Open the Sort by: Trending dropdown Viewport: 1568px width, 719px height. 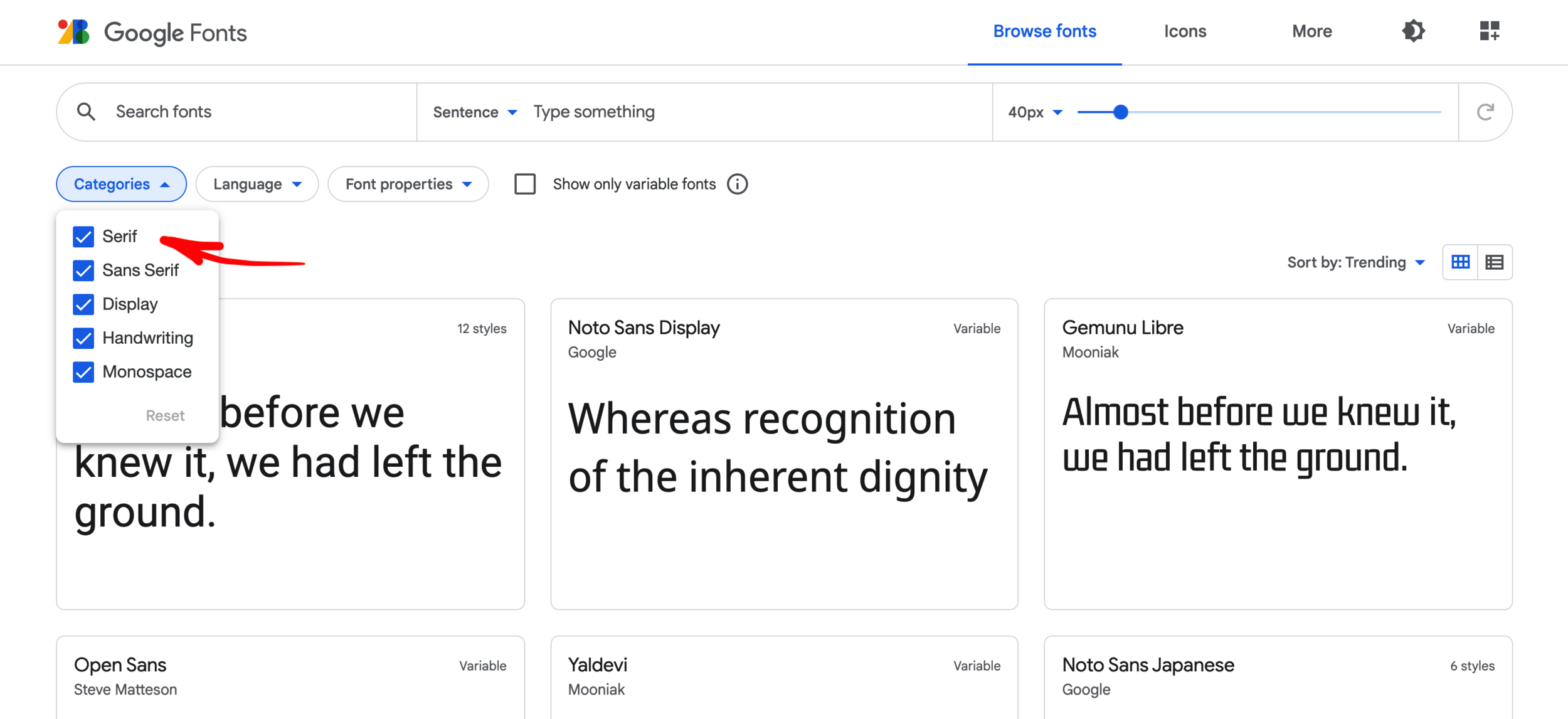(x=1356, y=262)
